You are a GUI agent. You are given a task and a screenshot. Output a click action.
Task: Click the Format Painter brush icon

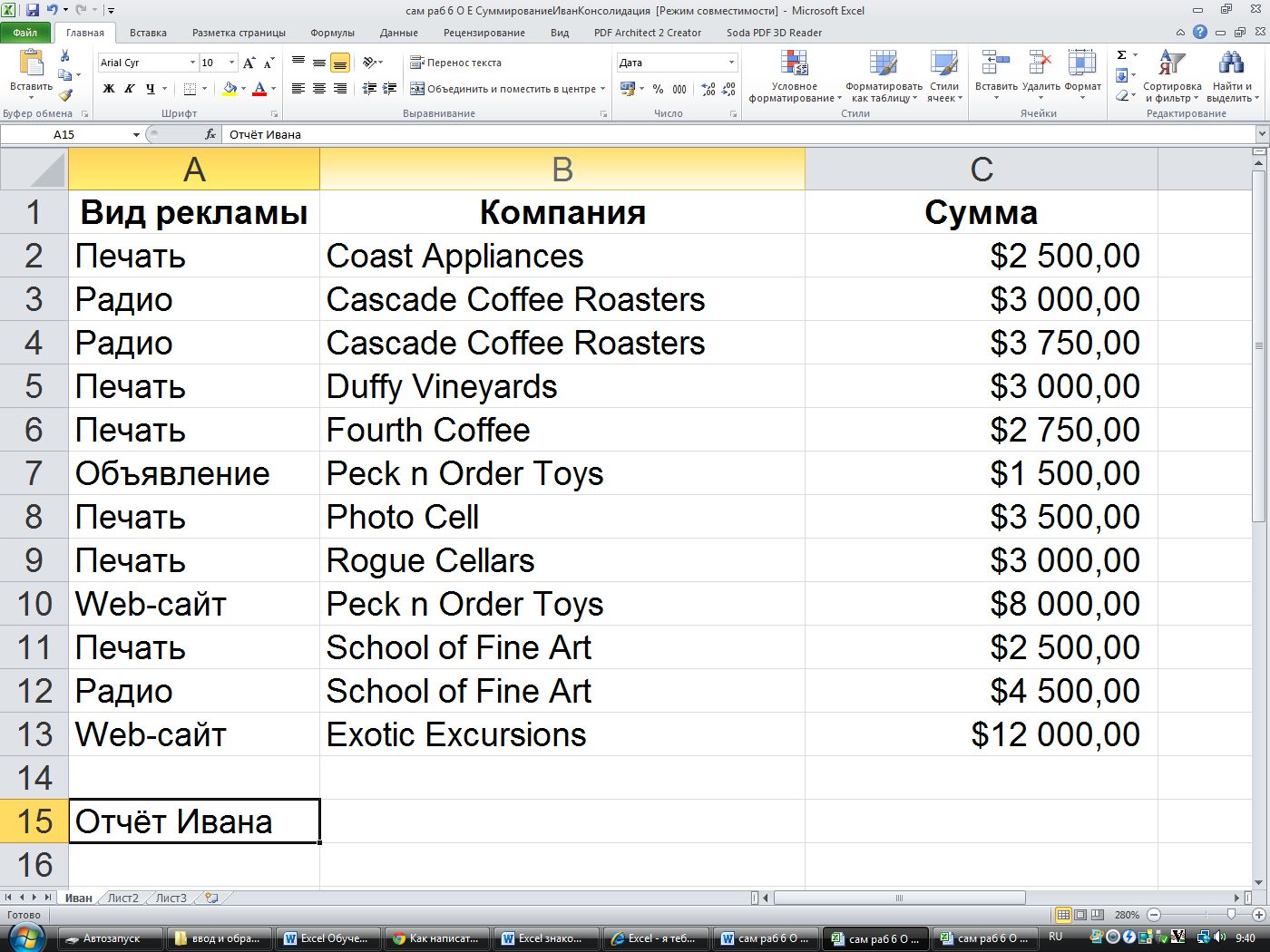pos(65,93)
